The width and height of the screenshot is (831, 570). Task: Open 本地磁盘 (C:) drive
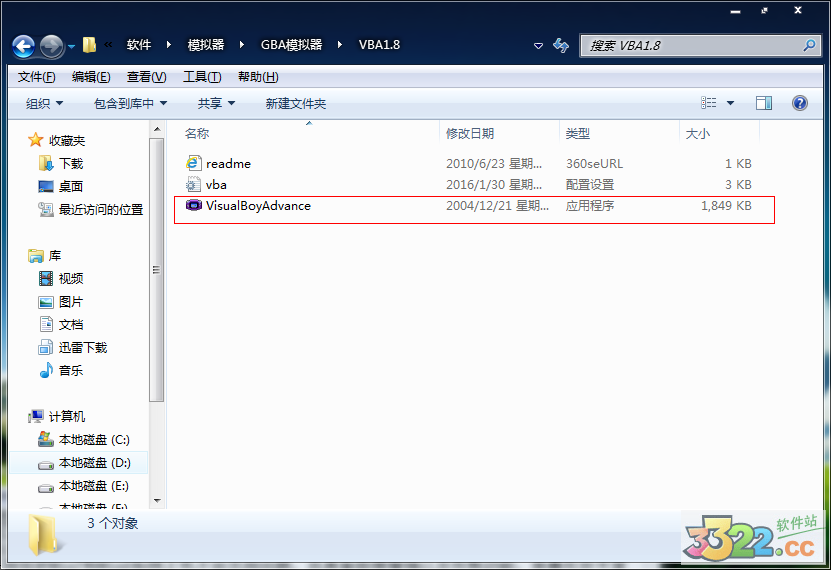[x=94, y=440]
